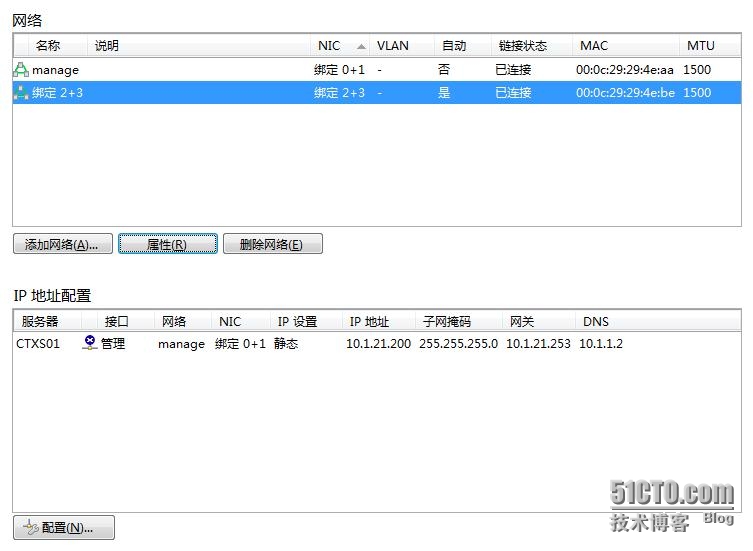This screenshot has height=551, width=753.
Task: Click the wrench icon on 配置(N) button
Action: click(30, 527)
